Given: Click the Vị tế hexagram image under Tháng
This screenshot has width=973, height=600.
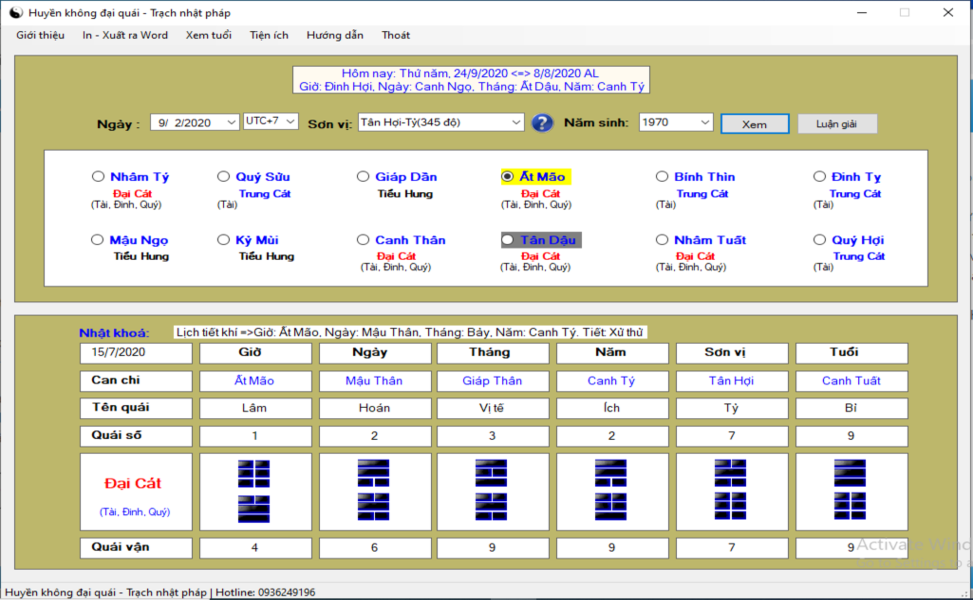Looking at the screenshot, I should pyautogui.click(x=491, y=490).
